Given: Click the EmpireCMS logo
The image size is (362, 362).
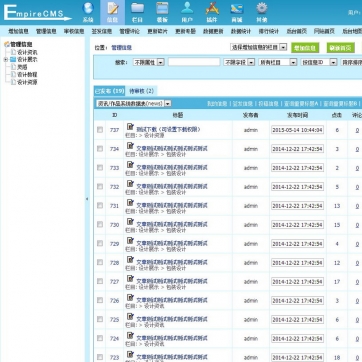Looking at the screenshot, I should point(37,13).
